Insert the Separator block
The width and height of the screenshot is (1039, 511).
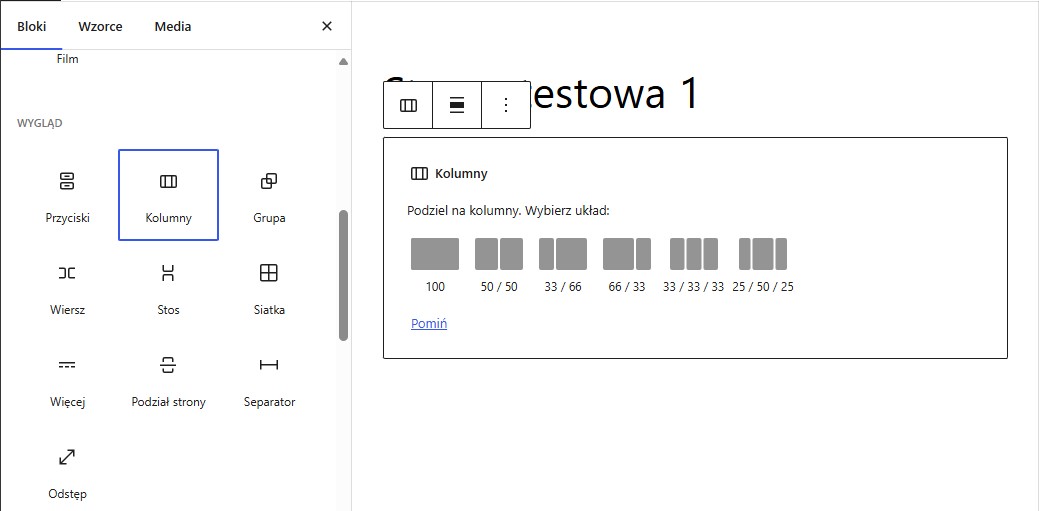point(269,379)
